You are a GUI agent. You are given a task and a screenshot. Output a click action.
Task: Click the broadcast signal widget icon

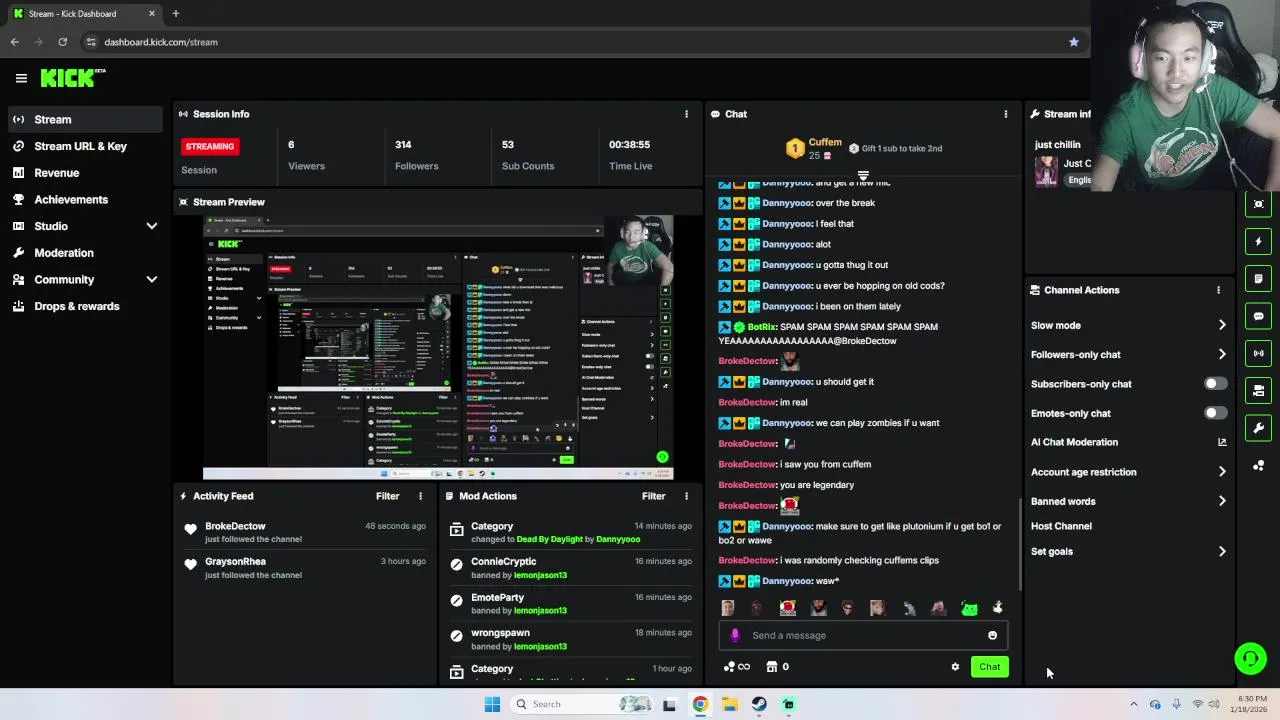[x=1258, y=353]
